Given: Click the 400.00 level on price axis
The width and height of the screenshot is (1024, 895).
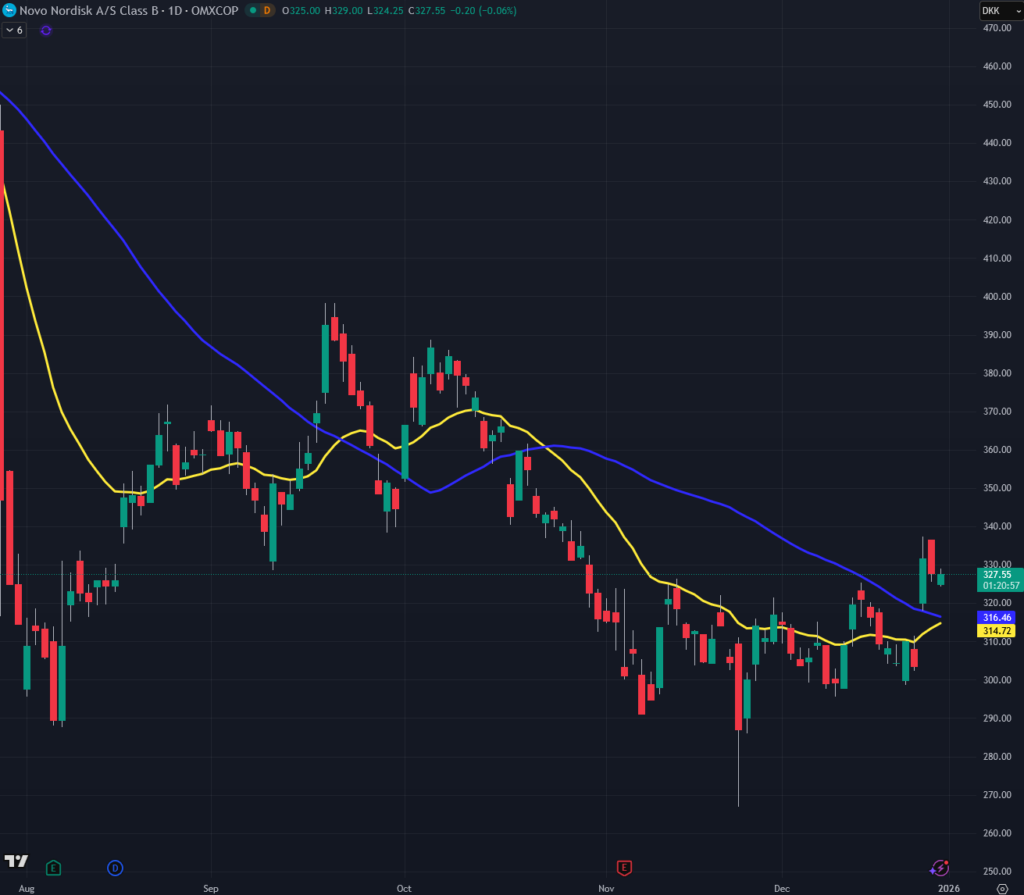Looking at the screenshot, I should (993, 297).
